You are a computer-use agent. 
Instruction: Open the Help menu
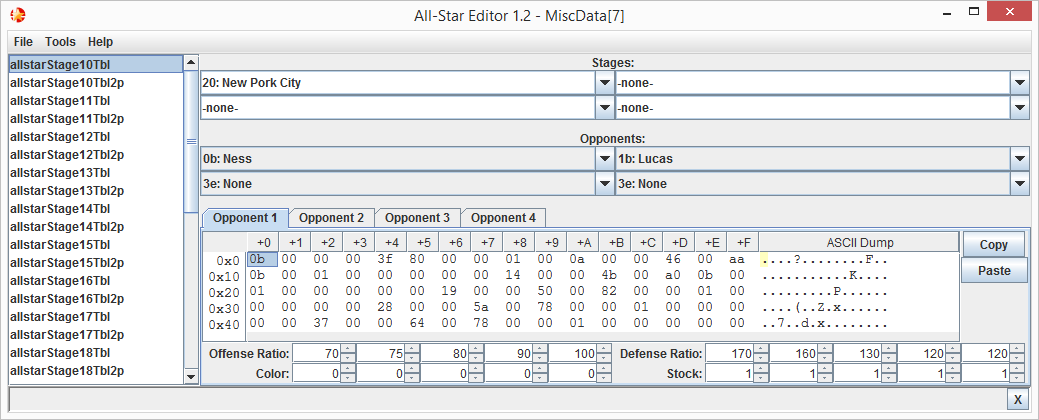(100, 42)
